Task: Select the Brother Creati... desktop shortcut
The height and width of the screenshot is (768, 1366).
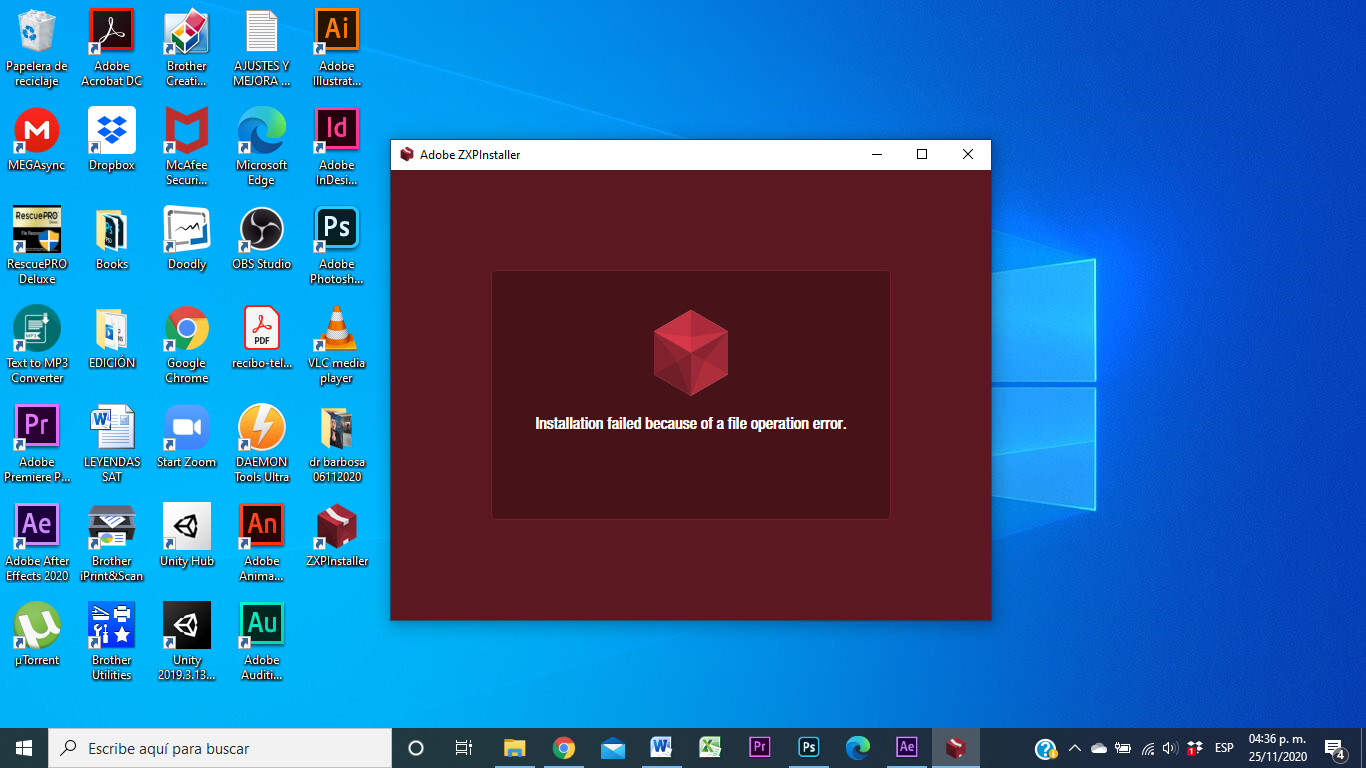Action: coord(187,47)
